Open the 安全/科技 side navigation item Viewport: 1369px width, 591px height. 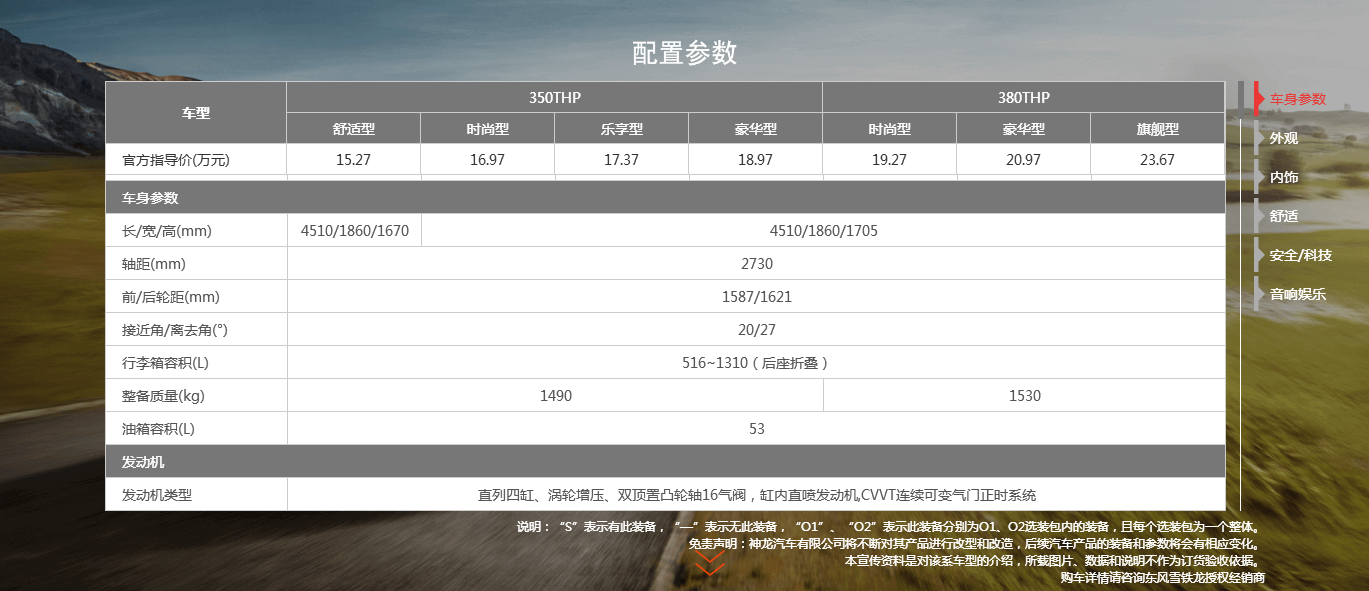coord(1300,255)
